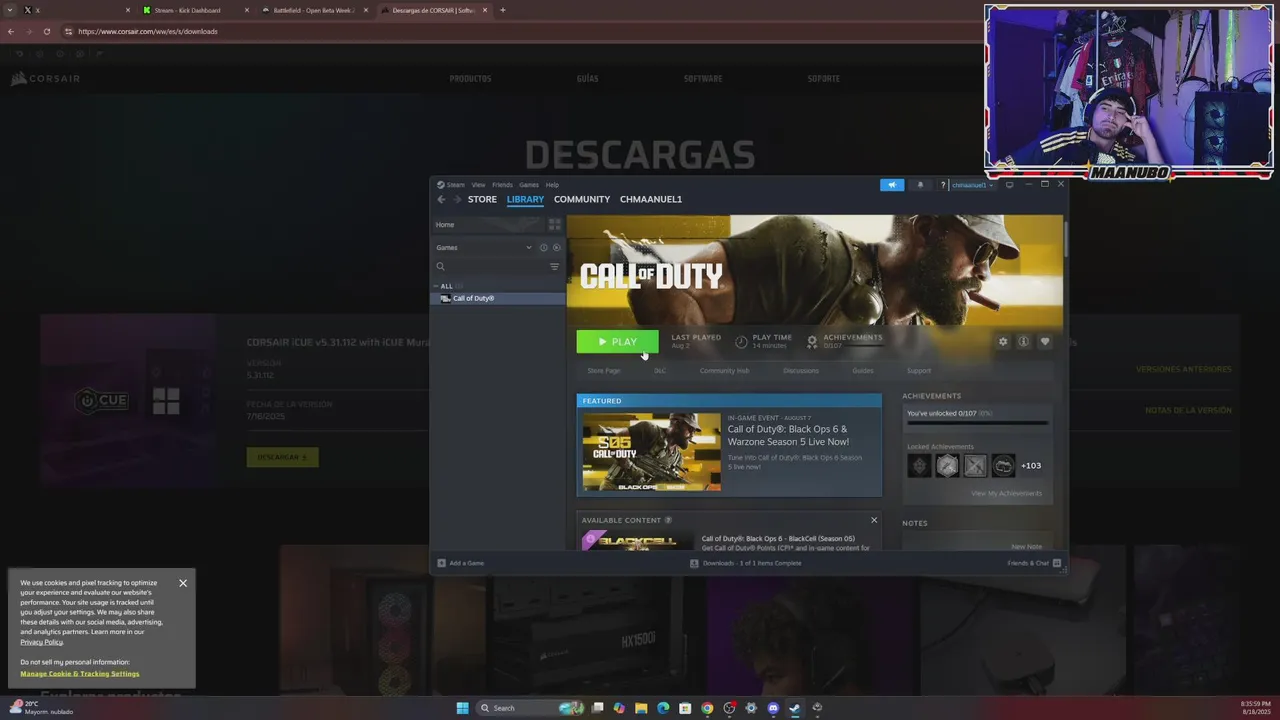This screenshot has height=720, width=1280.
Task: Switch to the STORE tab
Action: (x=482, y=199)
